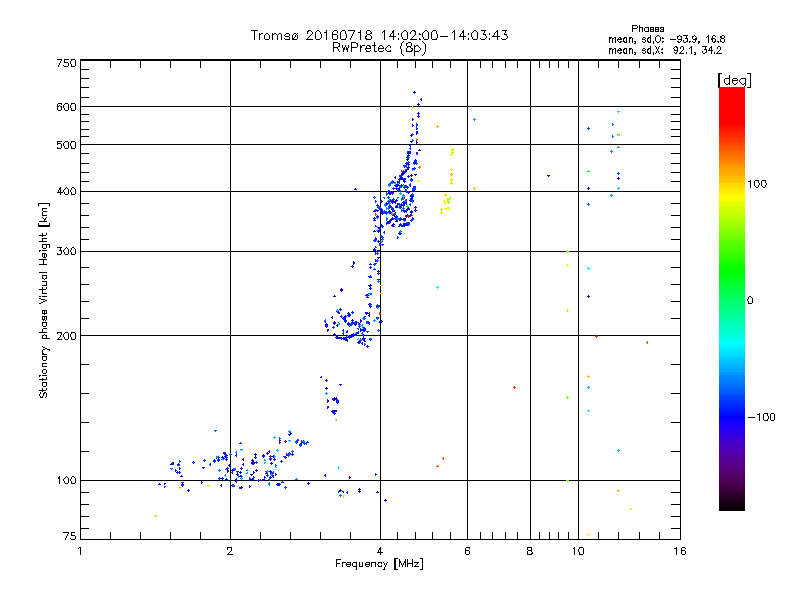
Task: Click the 'mean, sd,O: -93.9, 16.8' line
Action: click(666, 39)
